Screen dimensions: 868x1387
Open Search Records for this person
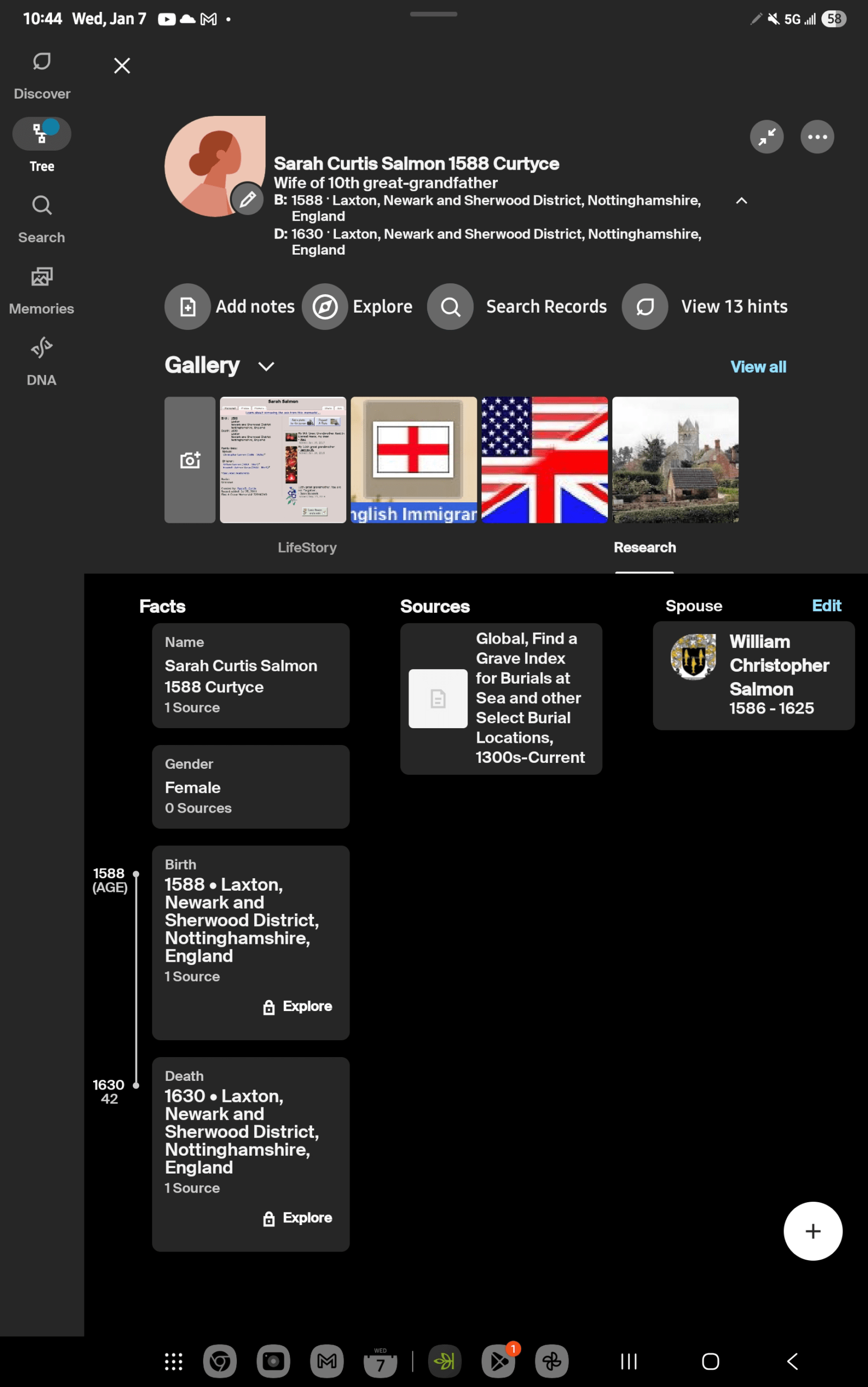coord(517,307)
